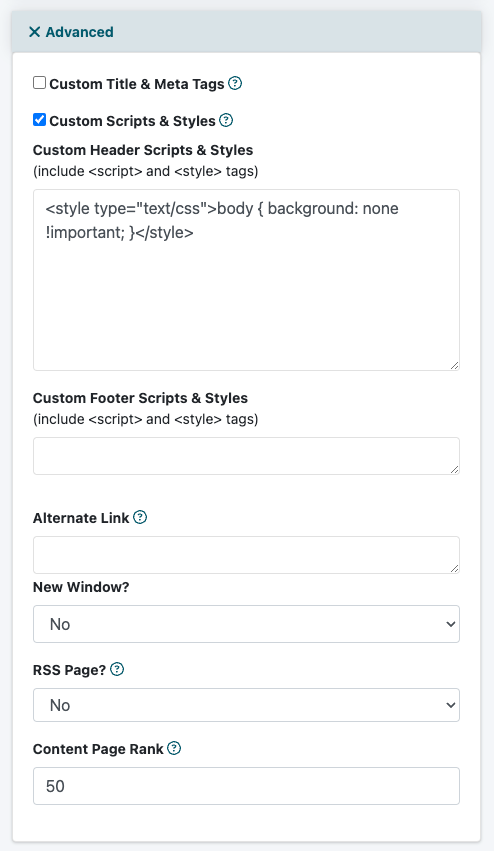Focus the Custom Footer Scripts & Styles field
The height and width of the screenshot is (851, 494).
(246, 456)
